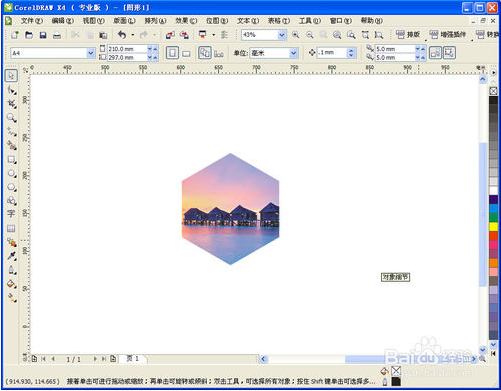The image size is (501, 391).
Task: Click the 排版 toolbar button
Action: 408,34
